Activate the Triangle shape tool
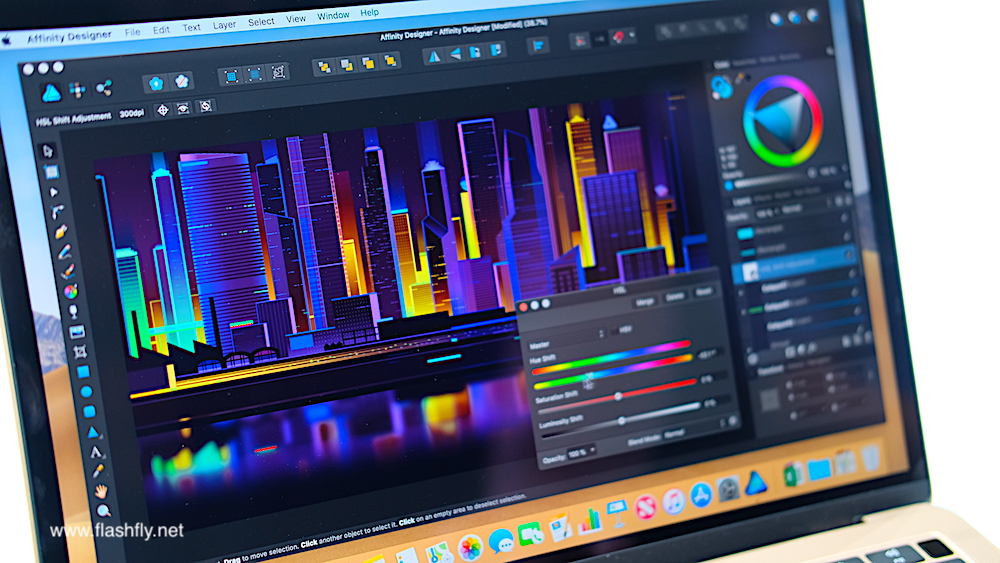Screen dimensions: 1000x563 click(x=92, y=432)
